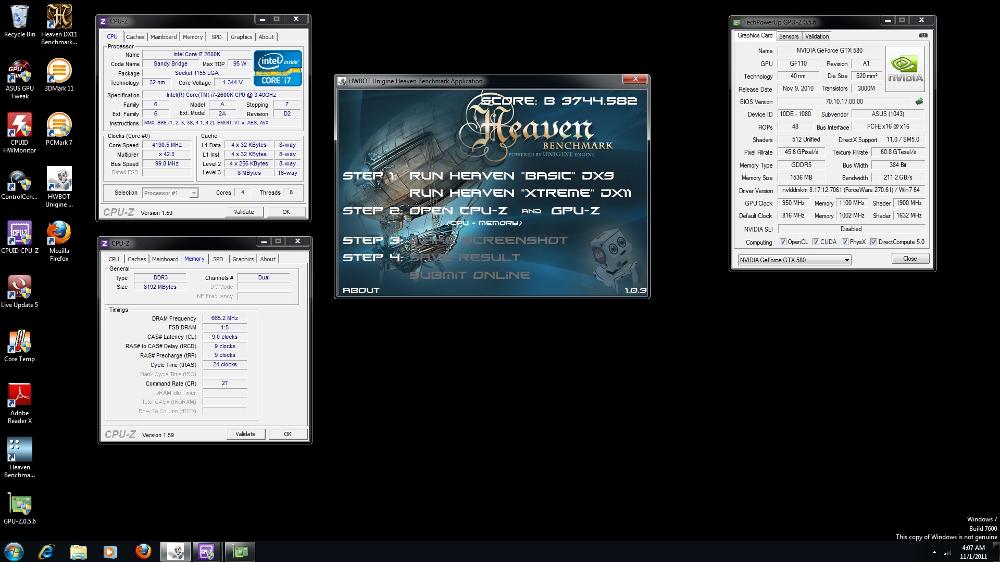
Task: Open Windows Media Player from taskbar
Action: 110,551
